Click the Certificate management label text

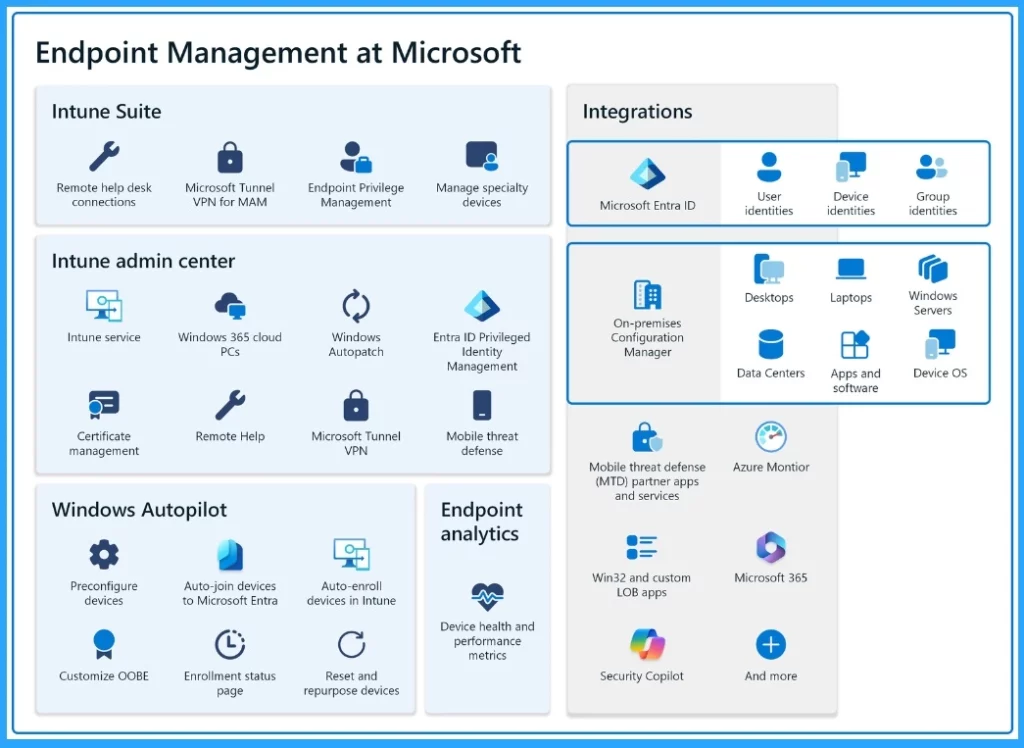[104, 444]
